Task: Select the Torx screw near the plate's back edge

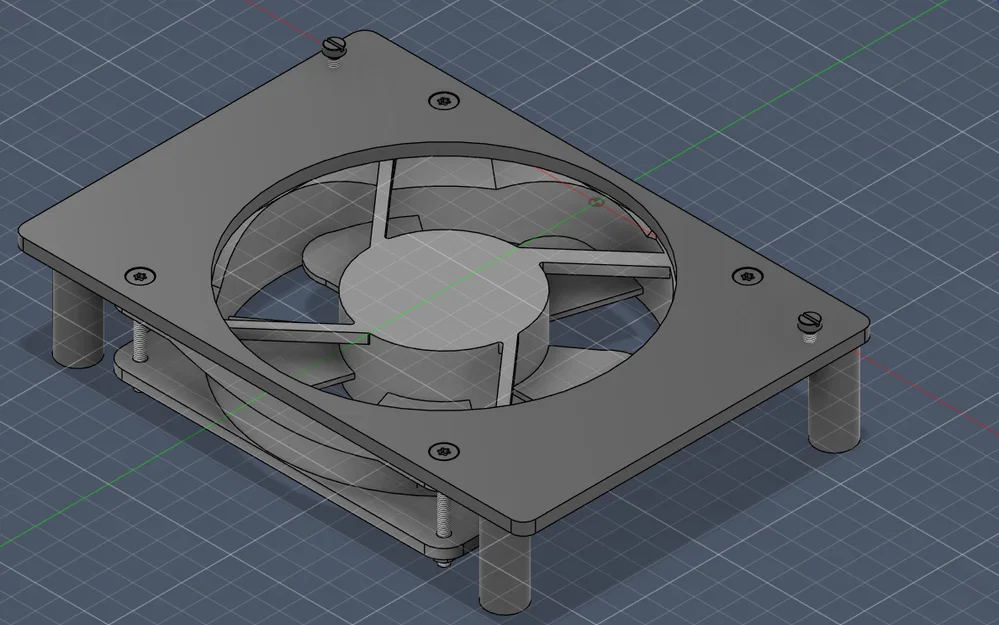Action: tap(444, 101)
